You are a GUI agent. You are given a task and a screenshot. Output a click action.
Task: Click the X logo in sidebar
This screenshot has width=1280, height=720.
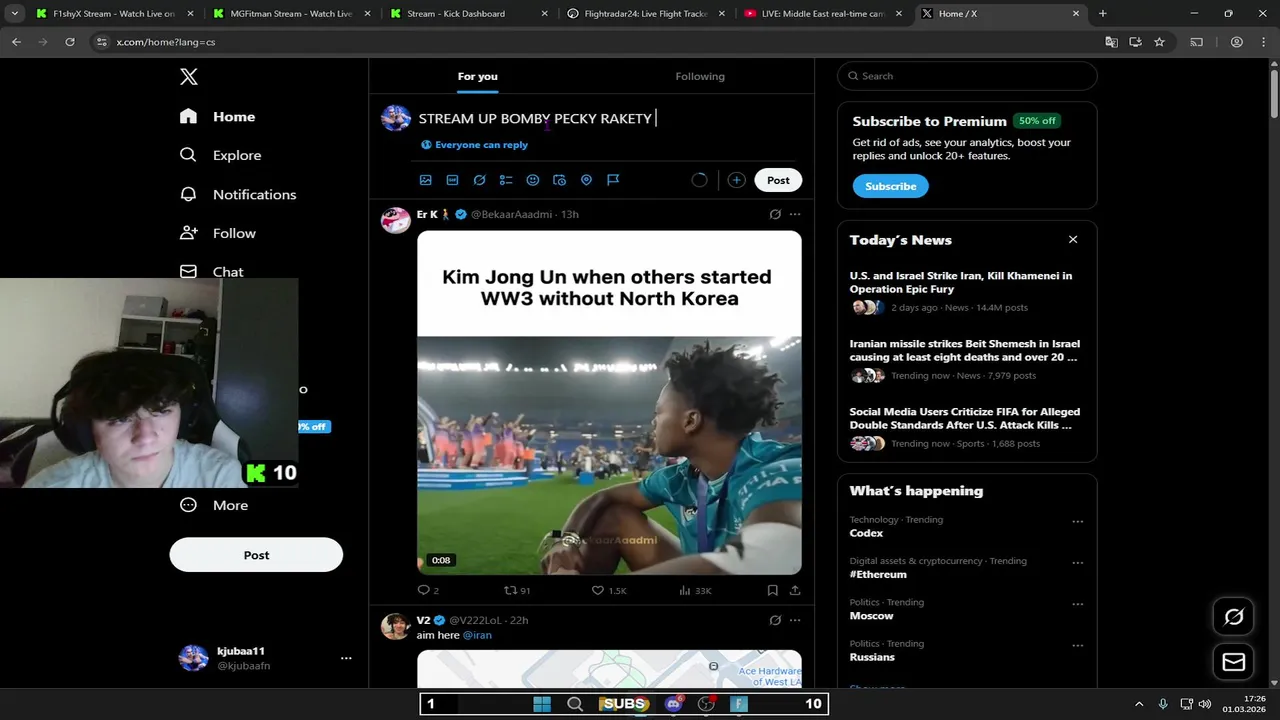[188, 76]
